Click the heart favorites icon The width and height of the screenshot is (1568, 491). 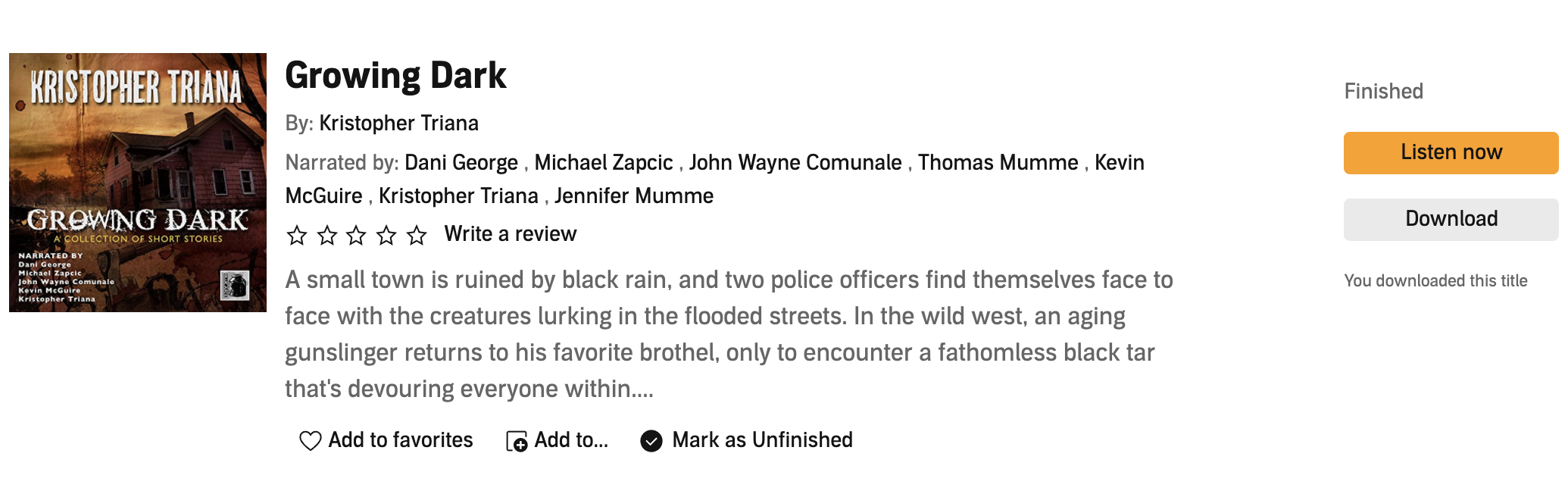click(x=310, y=441)
